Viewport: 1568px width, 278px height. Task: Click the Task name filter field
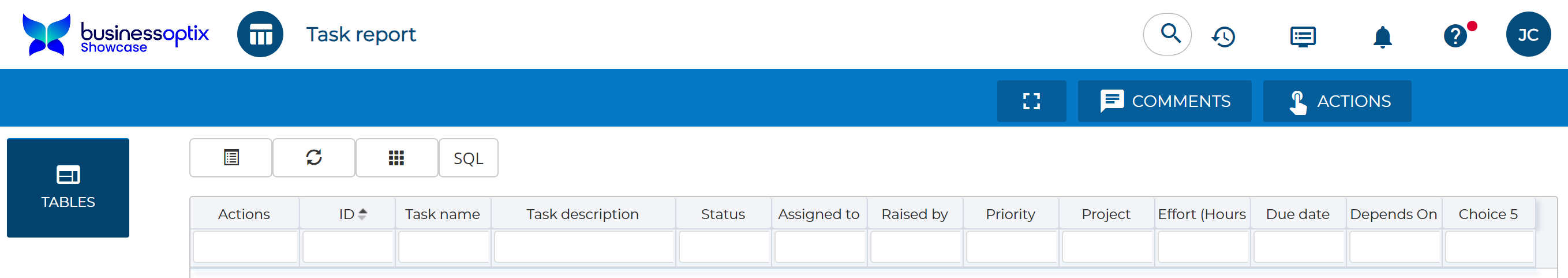tap(443, 247)
